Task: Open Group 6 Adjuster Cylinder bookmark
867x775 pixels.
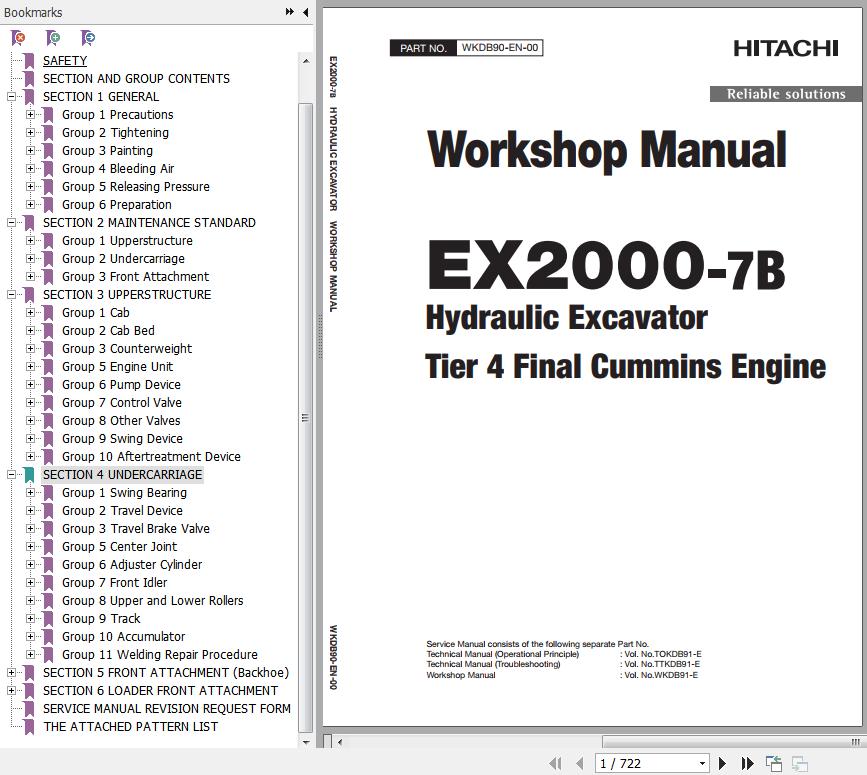Action: coord(132,564)
